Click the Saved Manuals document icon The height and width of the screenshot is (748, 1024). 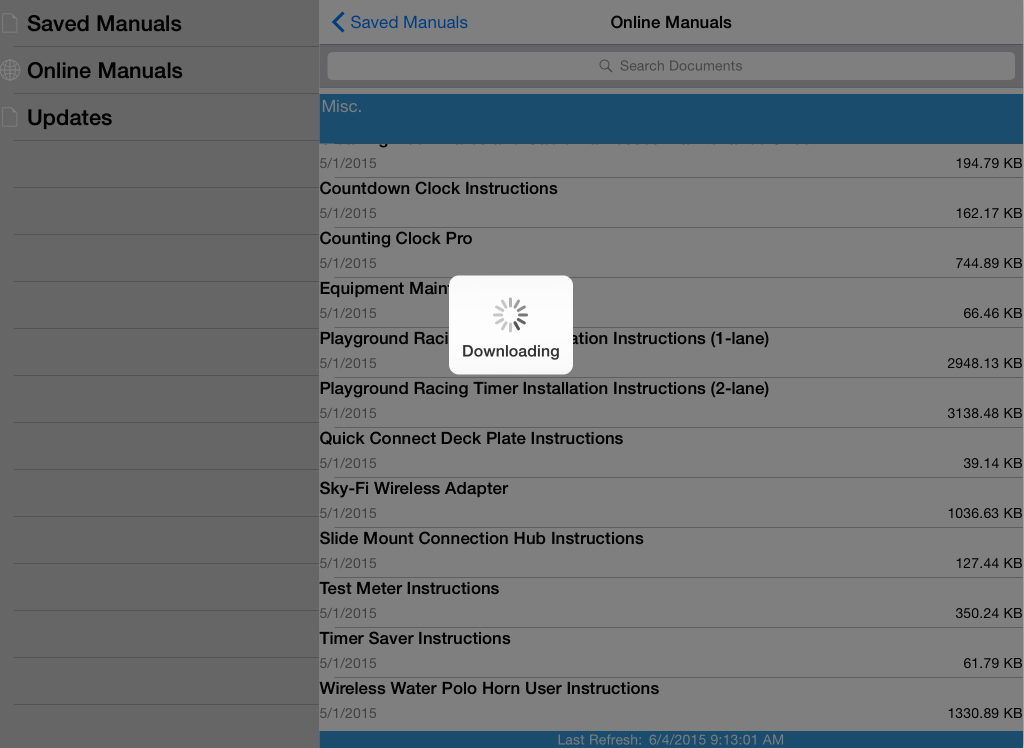pyautogui.click(x=9, y=24)
